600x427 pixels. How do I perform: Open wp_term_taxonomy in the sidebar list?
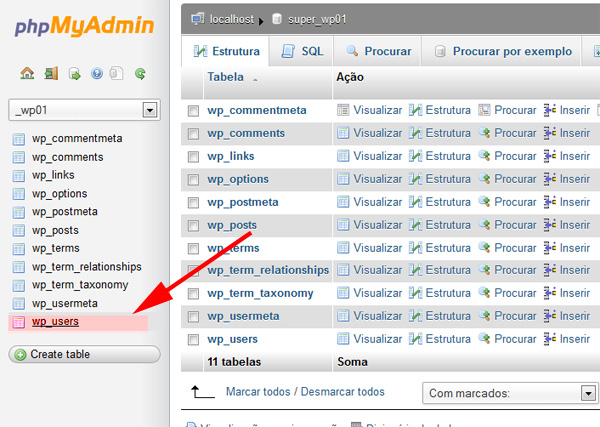[x=79, y=285]
